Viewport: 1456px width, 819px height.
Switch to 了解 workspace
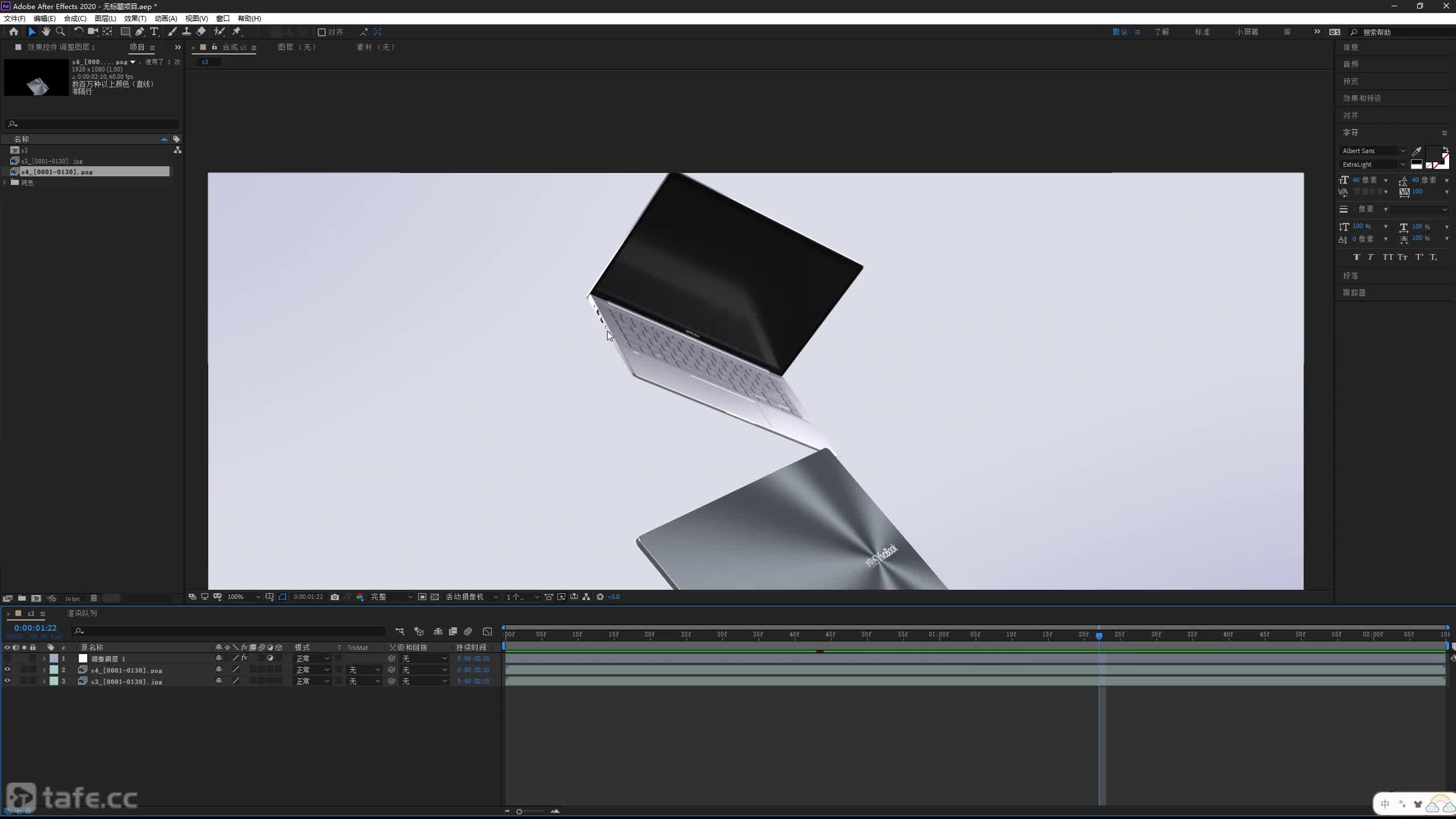1161,32
